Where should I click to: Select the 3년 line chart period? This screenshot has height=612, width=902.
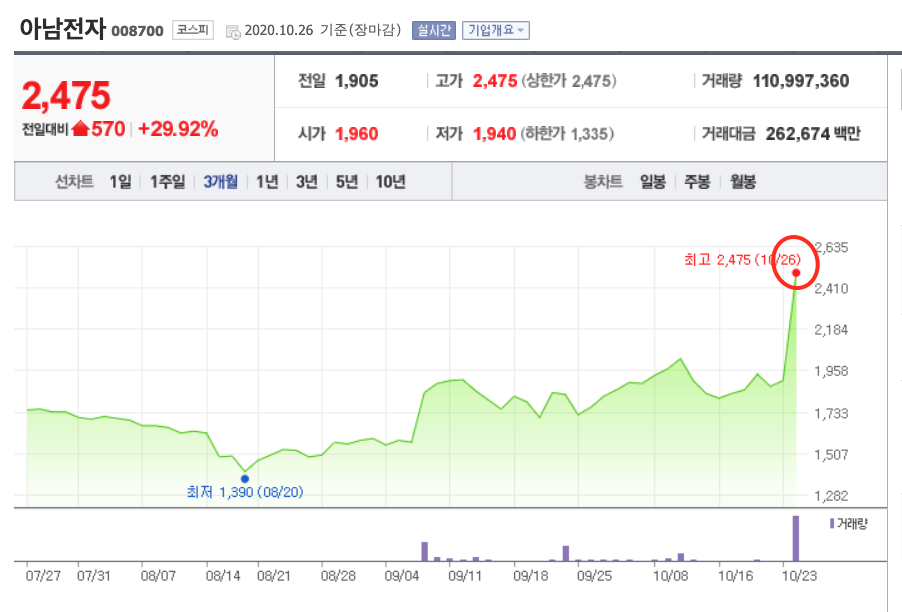point(307,182)
